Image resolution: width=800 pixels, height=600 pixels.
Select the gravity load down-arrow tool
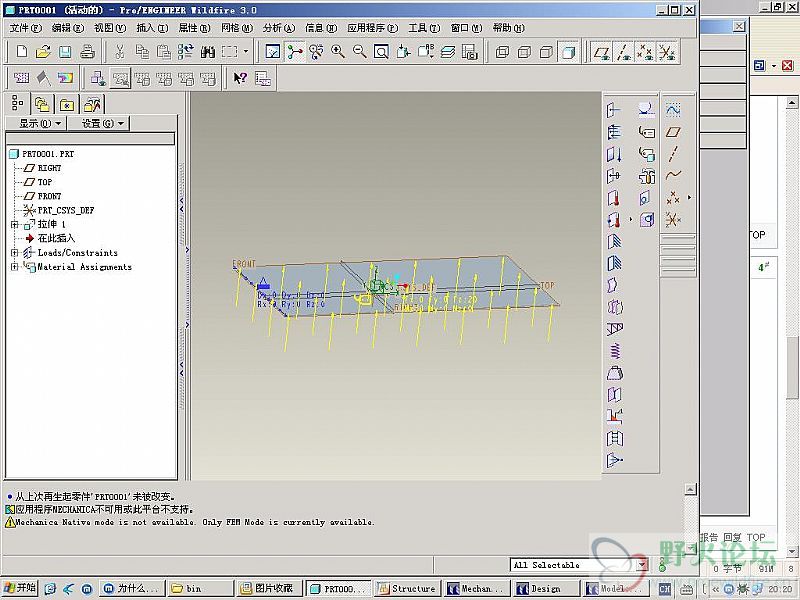pos(614,154)
